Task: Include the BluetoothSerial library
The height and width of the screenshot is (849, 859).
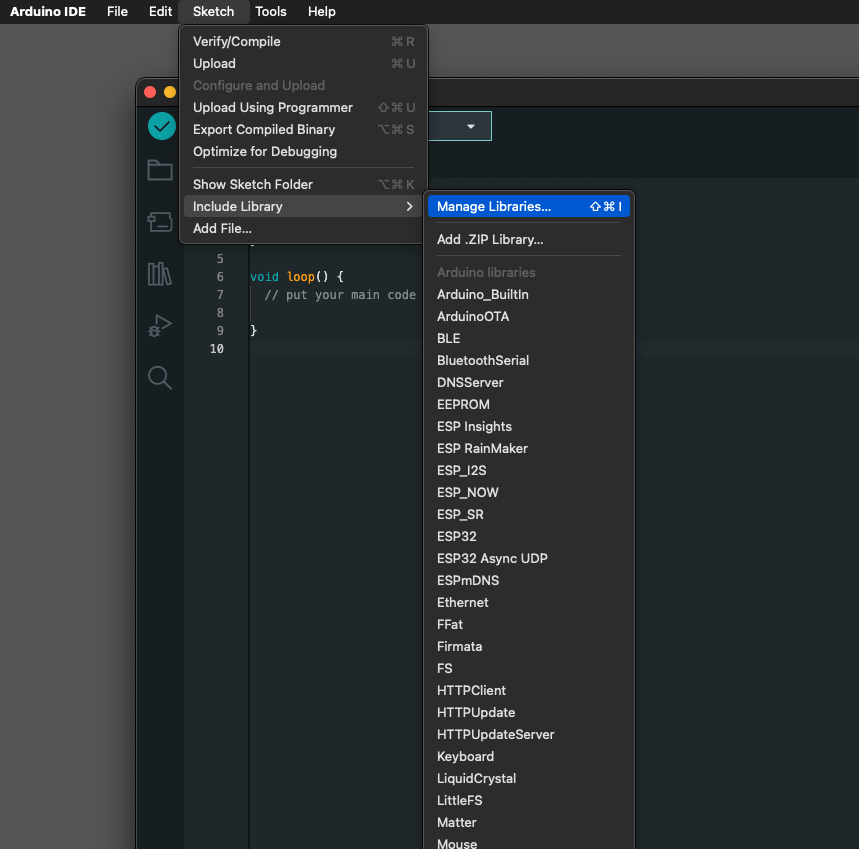Action: (x=529, y=360)
